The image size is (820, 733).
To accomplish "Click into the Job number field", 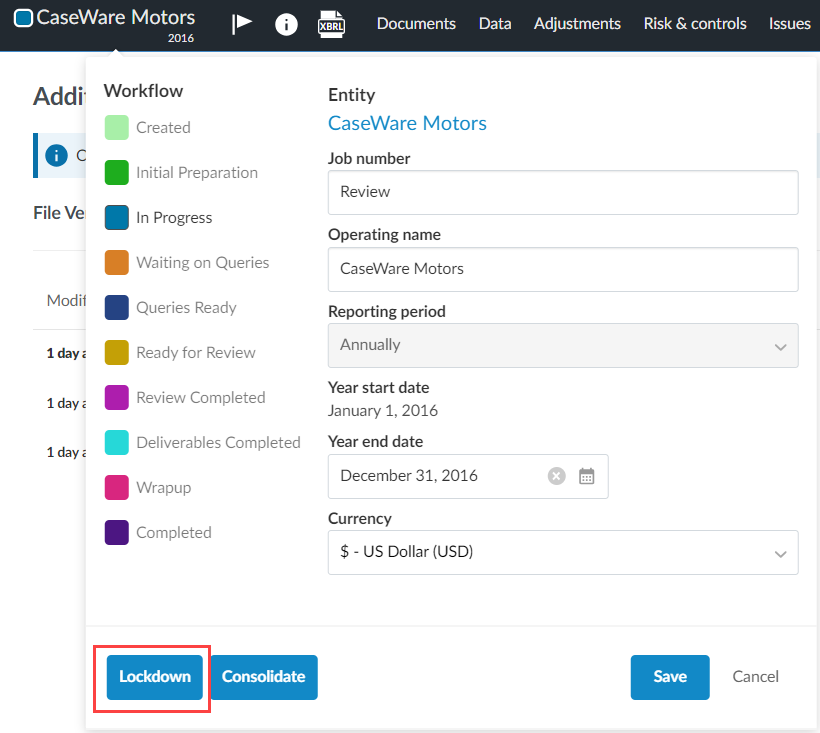I will [x=562, y=192].
